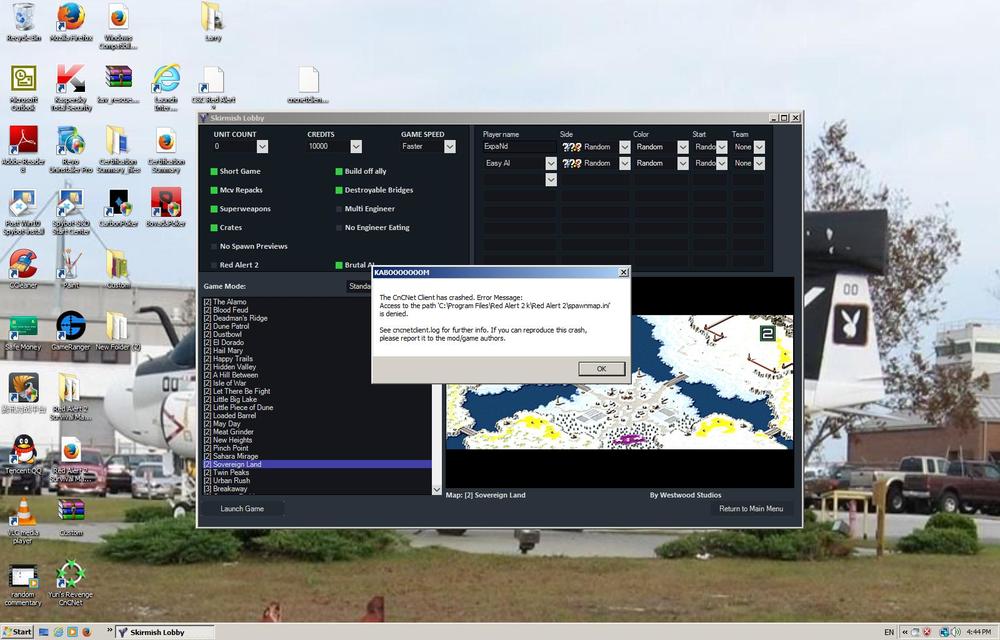This screenshot has height=640, width=1000.
Task: Open the Spybot S&D Start Center shortcut
Action: [71, 211]
